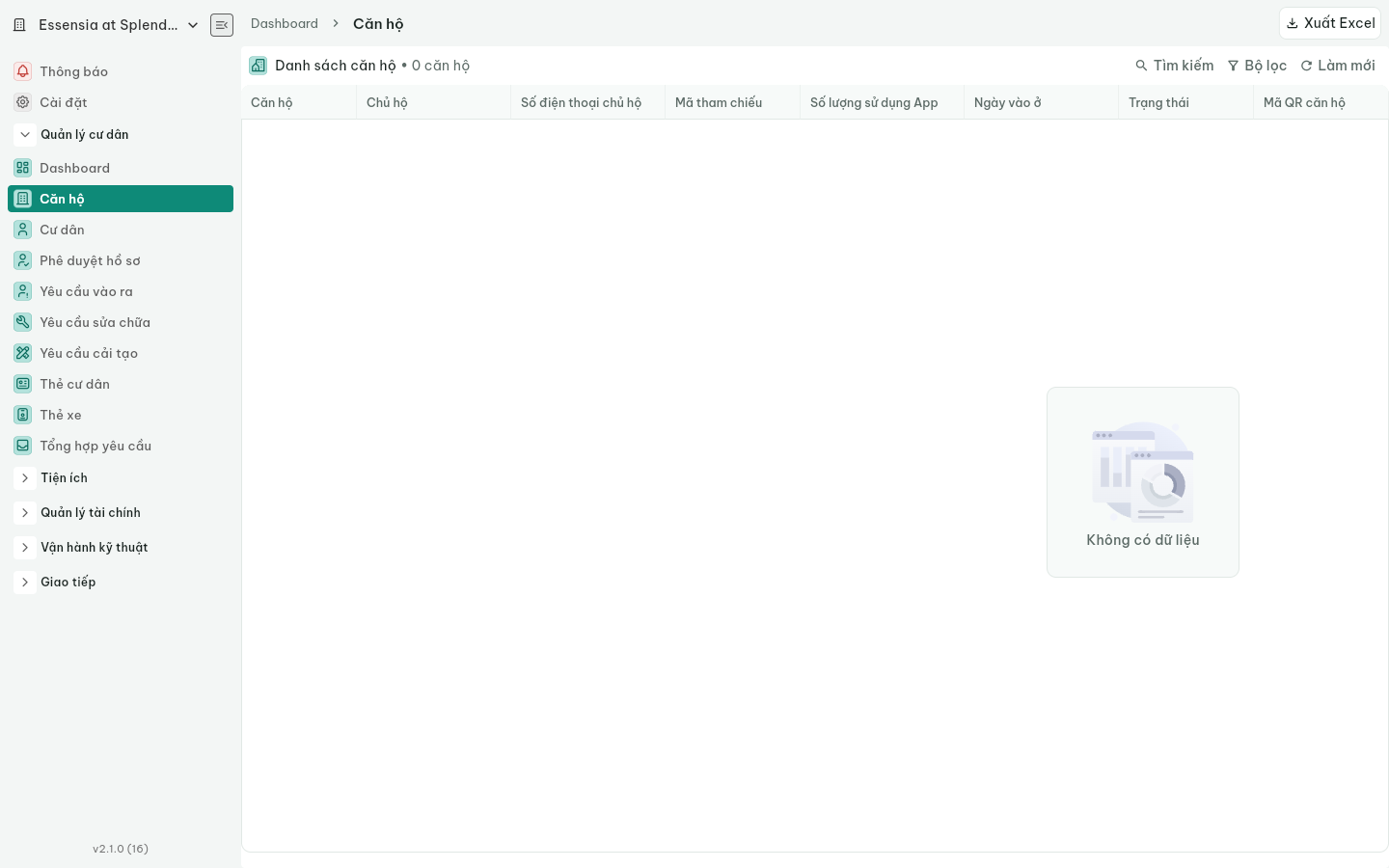Viewport: 1389px width, 868px height.
Task: Click the Yêu cầu sửa chữa wrench icon
Action: 23,322
